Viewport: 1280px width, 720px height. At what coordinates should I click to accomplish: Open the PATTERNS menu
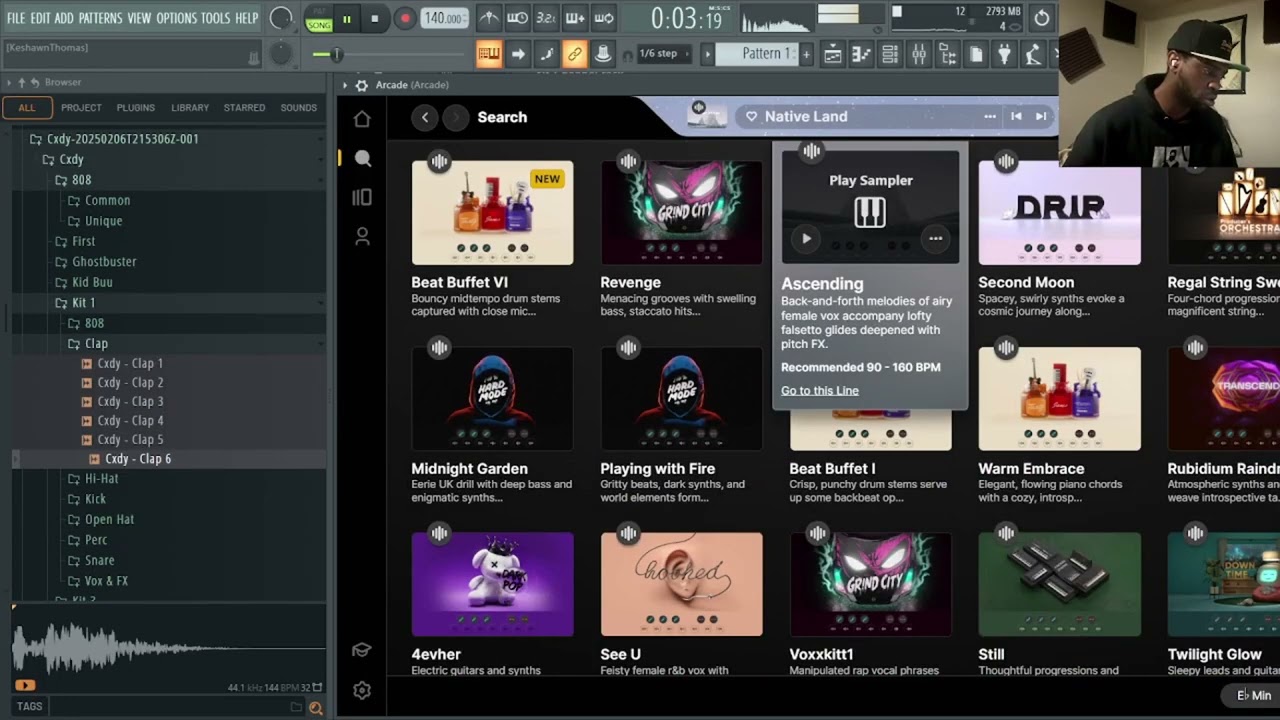(x=100, y=18)
